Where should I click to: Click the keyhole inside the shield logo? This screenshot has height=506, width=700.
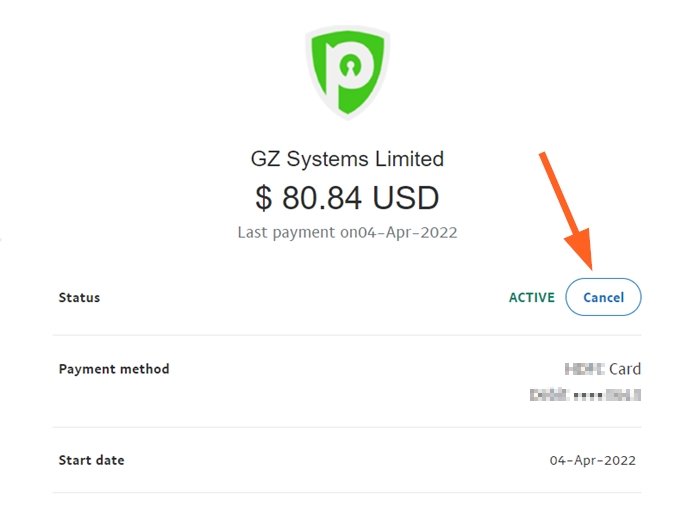(x=350, y=67)
